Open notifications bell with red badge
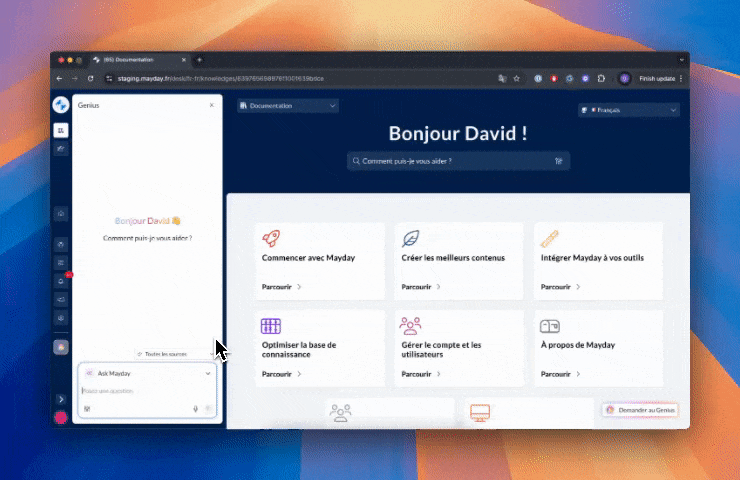 click(61, 281)
